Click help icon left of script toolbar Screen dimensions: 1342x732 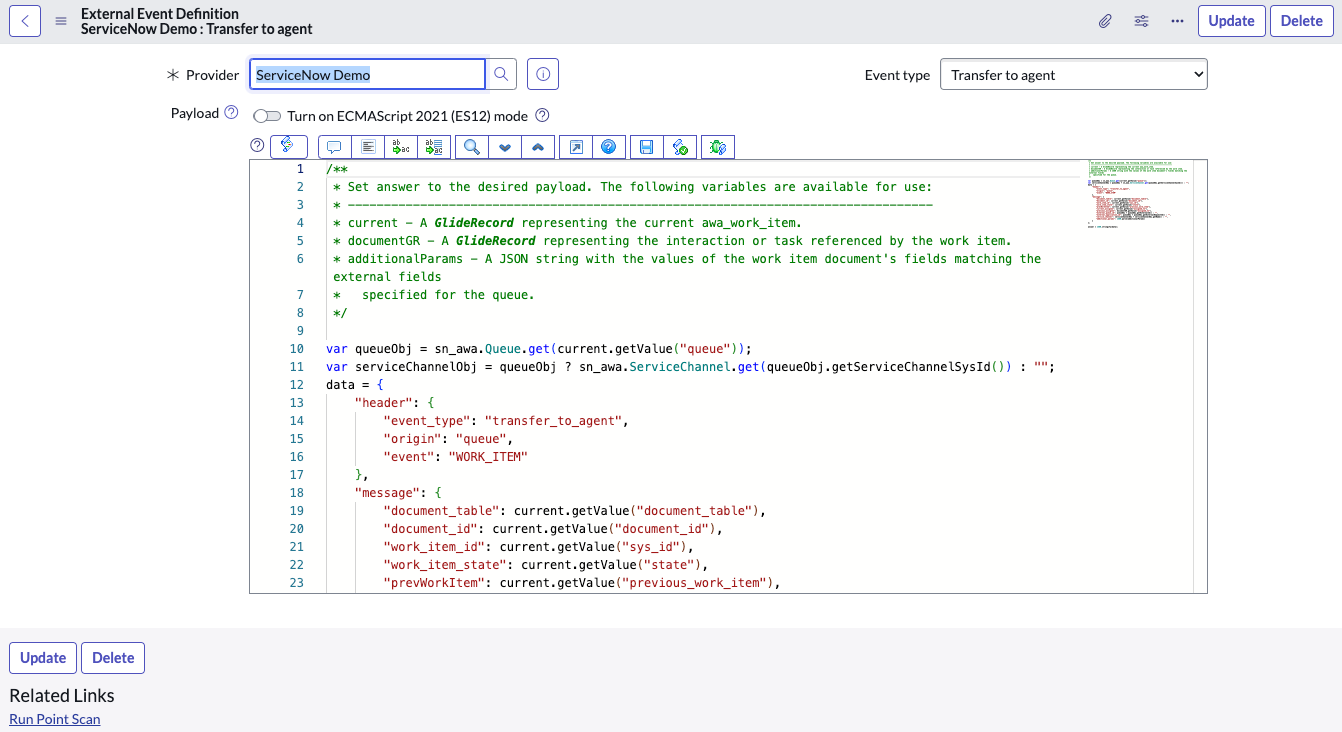click(x=257, y=146)
